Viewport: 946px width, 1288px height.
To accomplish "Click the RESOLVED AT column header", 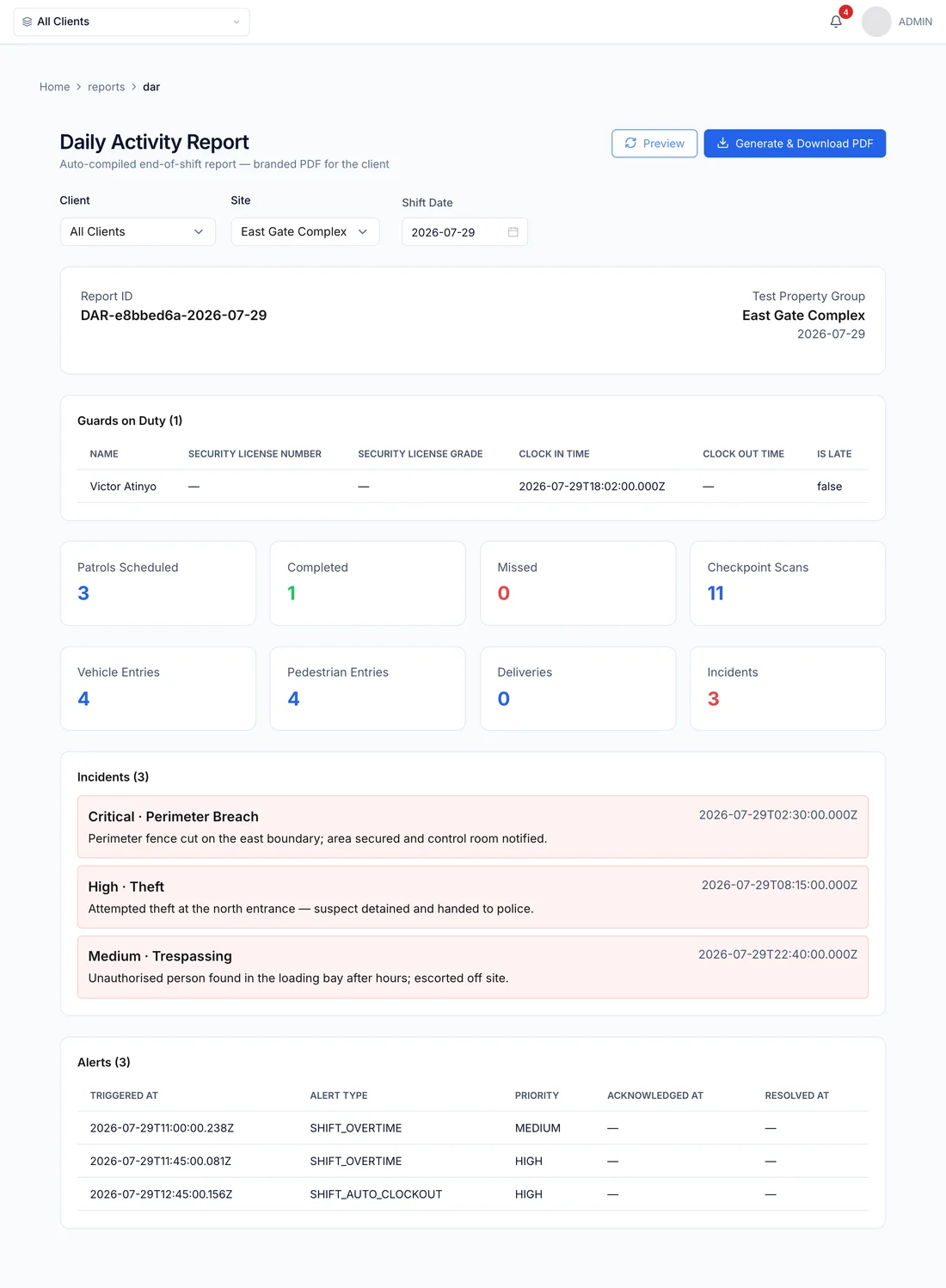I will click(x=797, y=1095).
